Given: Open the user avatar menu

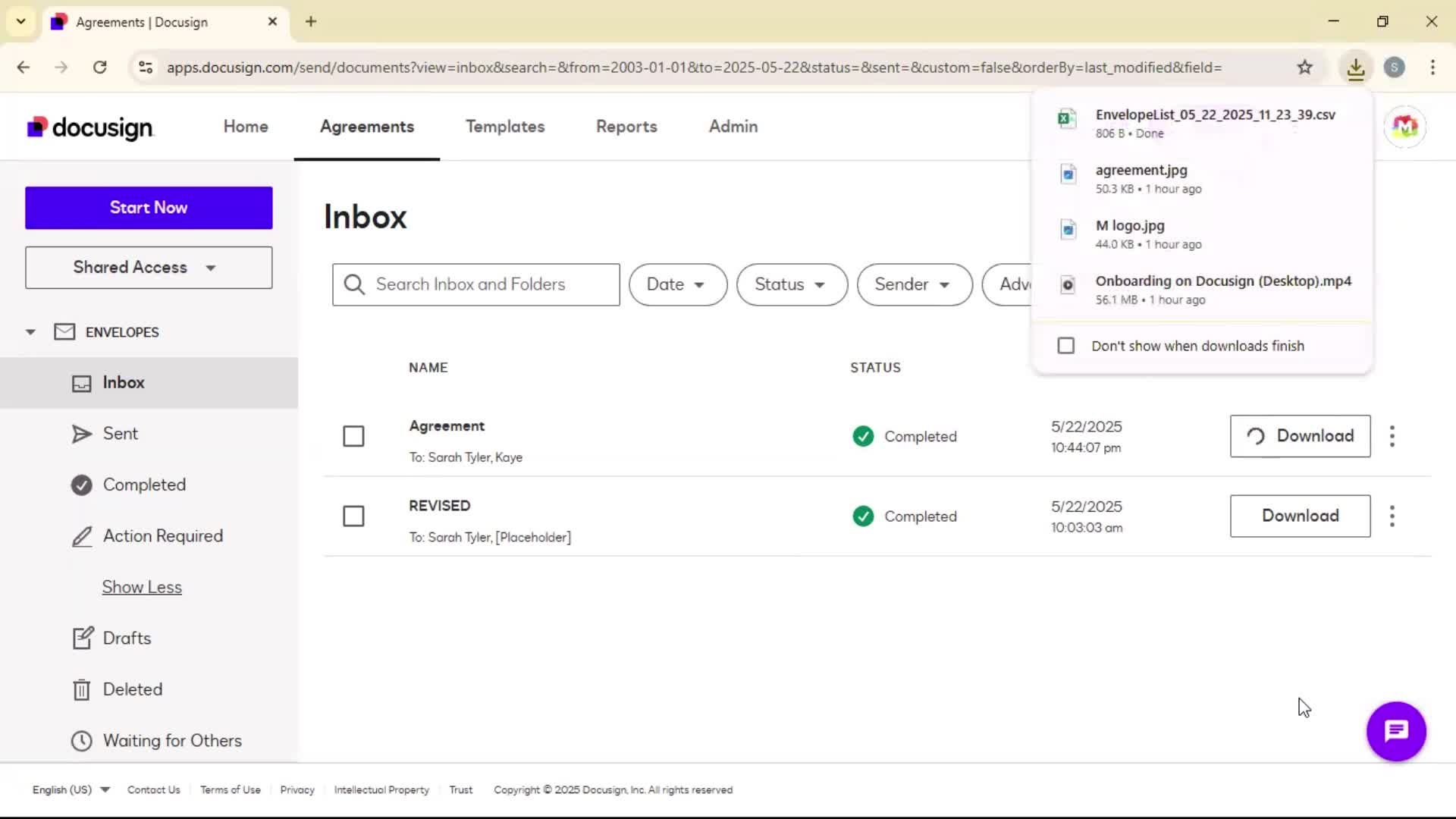Looking at the screenshot, I should click(x=1404, y=127).
